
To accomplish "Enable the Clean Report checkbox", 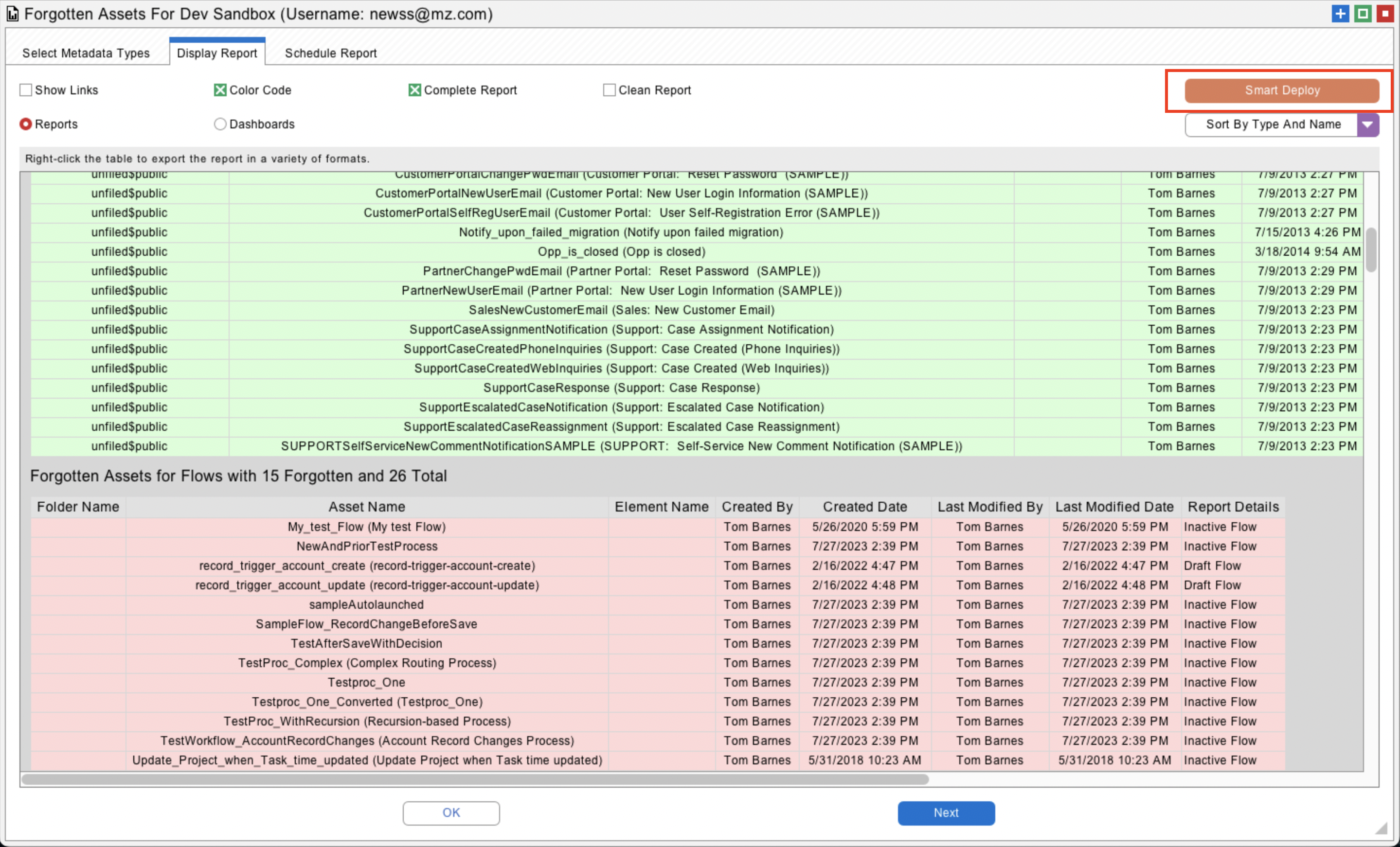I will click(609, 90).
